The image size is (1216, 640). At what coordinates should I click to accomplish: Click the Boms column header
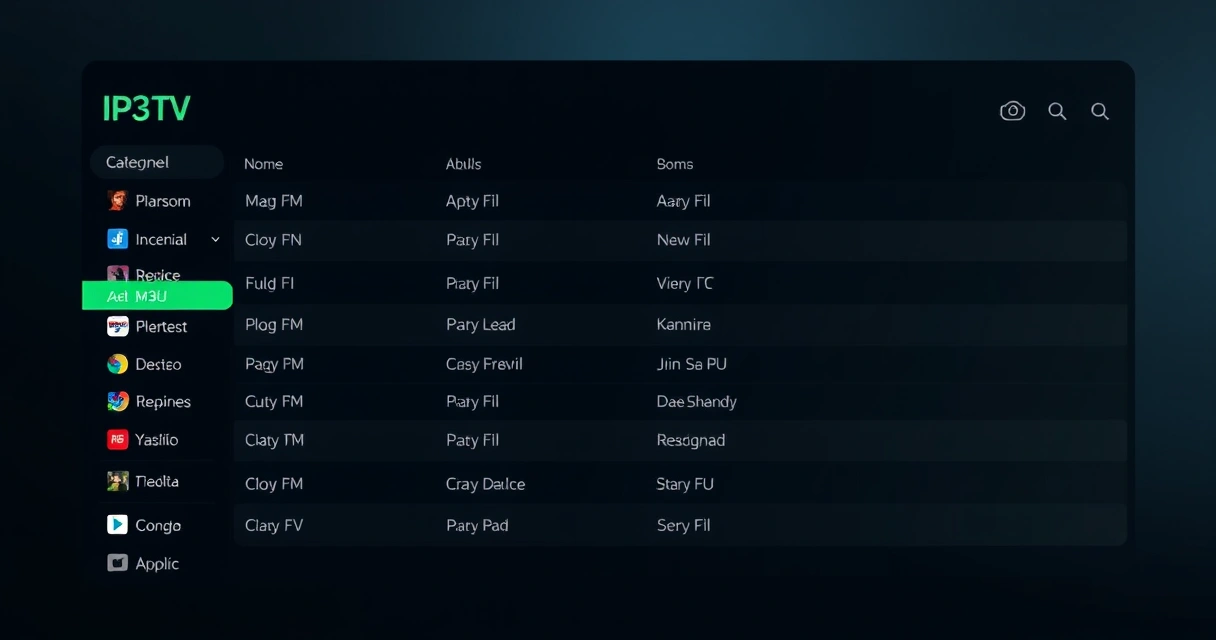(675, 164)
